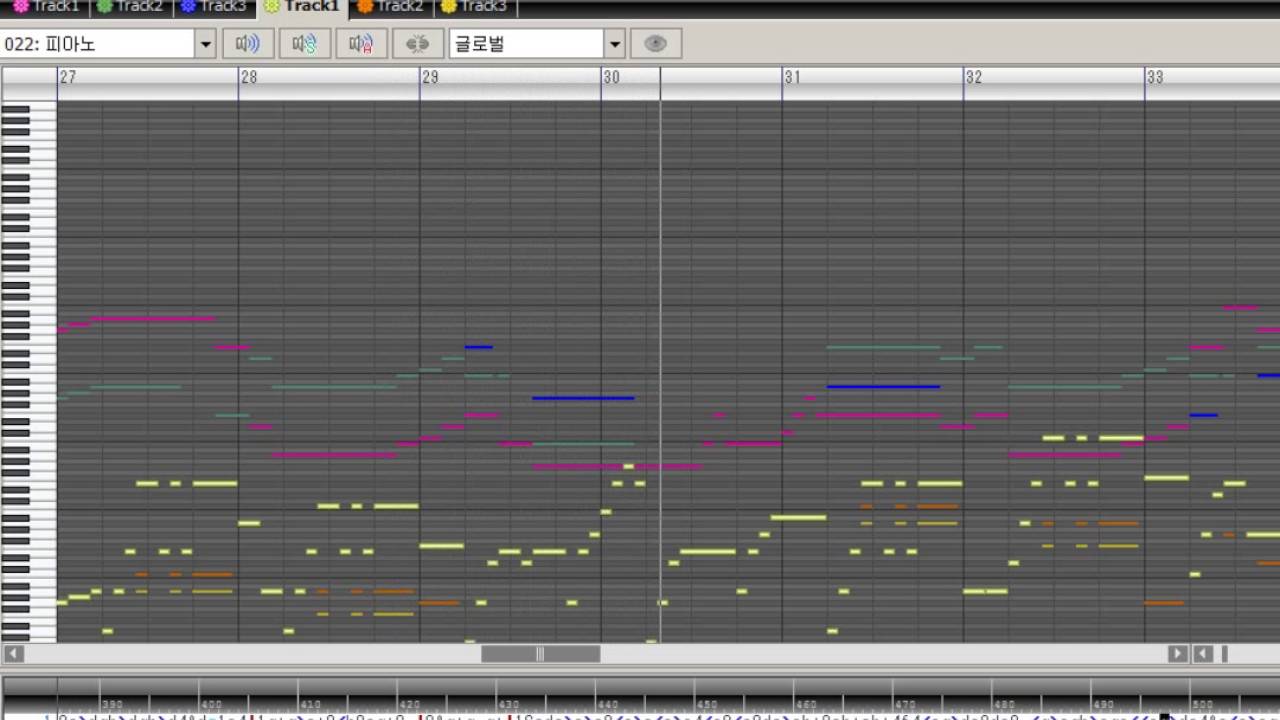Click measure 31 marker in the ruler
The height and width of the screenshot is (720, 1280).
(792, 78)
